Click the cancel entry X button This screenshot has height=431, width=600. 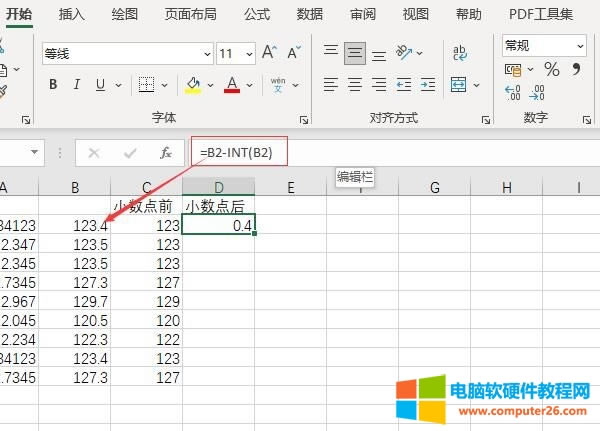pos(94,153)
